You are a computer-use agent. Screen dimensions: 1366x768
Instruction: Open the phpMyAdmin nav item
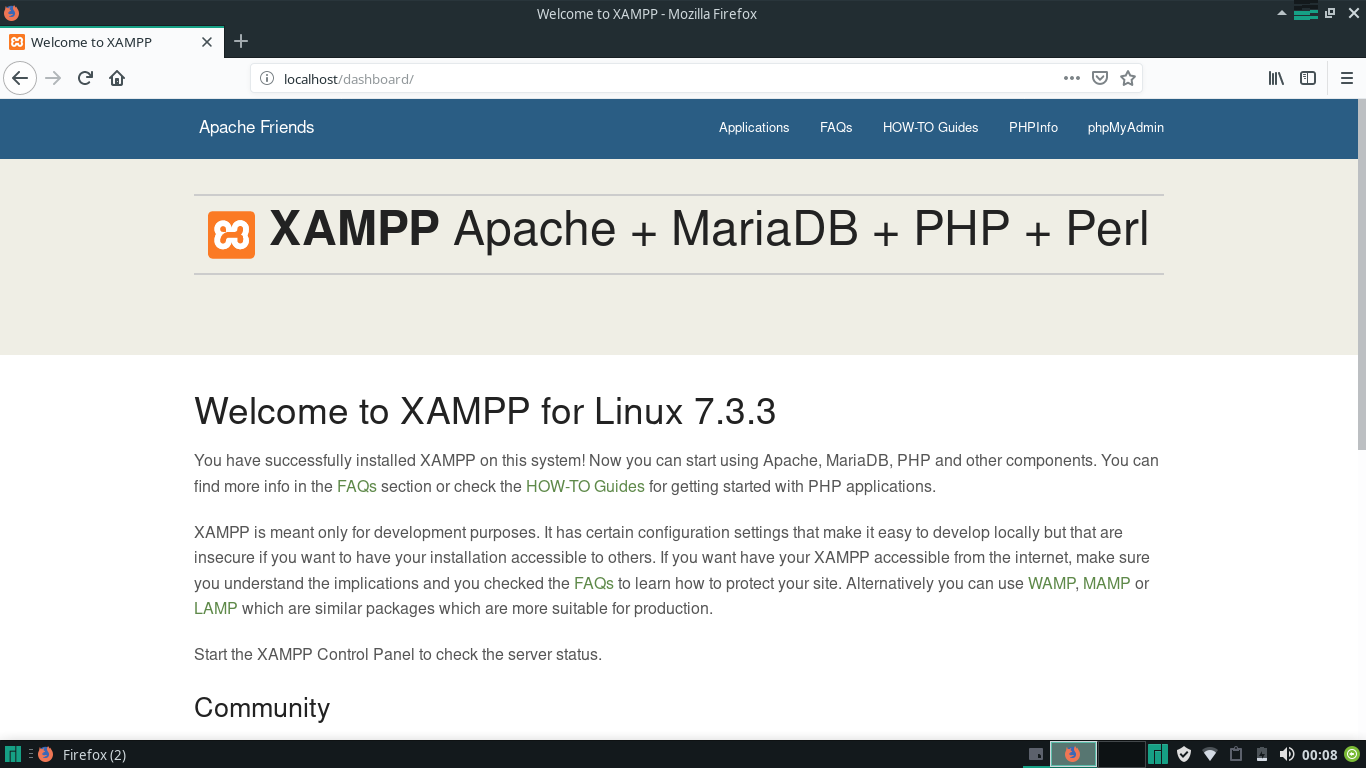[x=1126, y=127]
